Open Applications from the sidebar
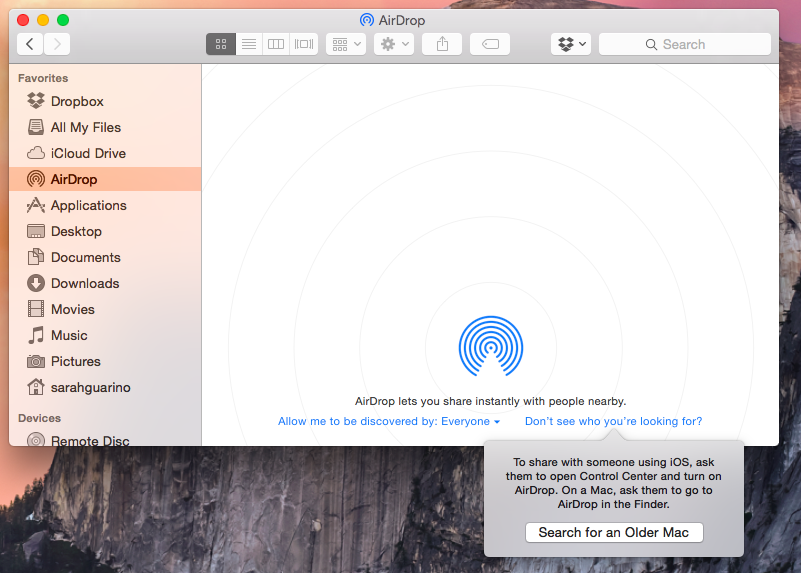 click(88, 205)
